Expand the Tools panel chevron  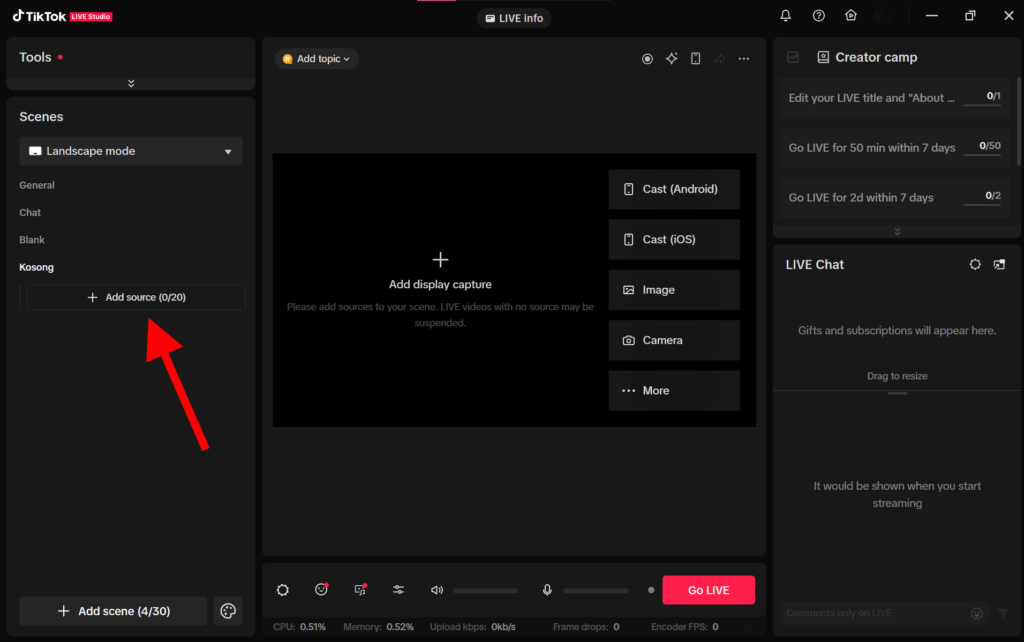pyautogui.click(x=131, y=84)
